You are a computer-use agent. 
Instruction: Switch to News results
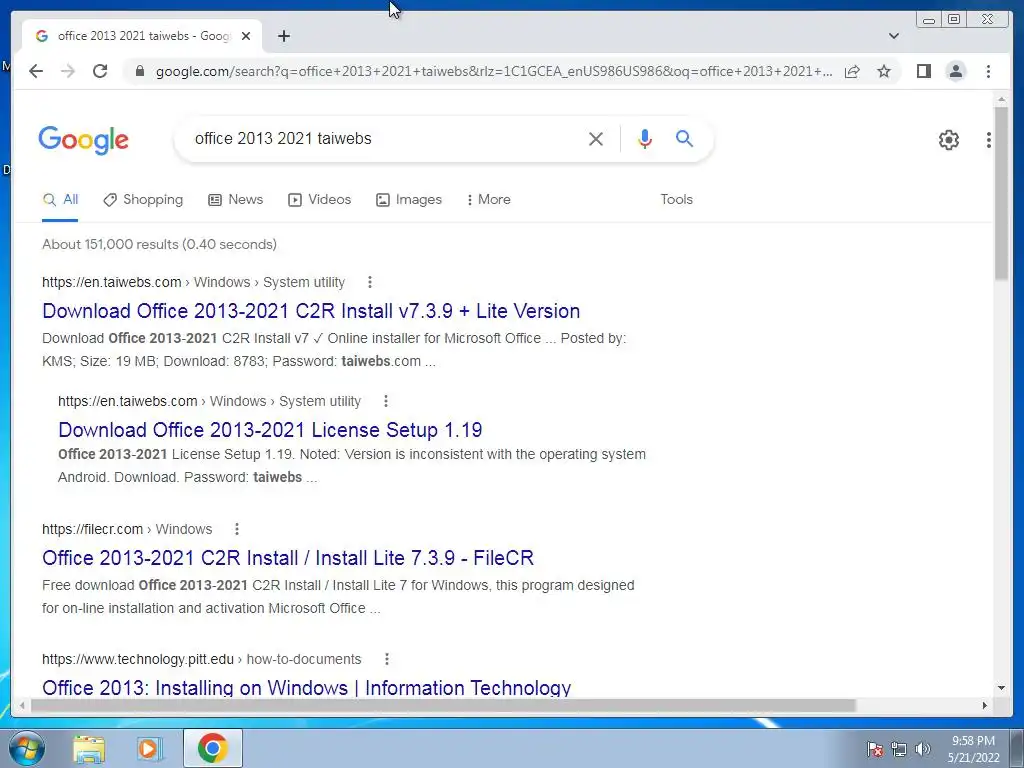pos(236,200)
